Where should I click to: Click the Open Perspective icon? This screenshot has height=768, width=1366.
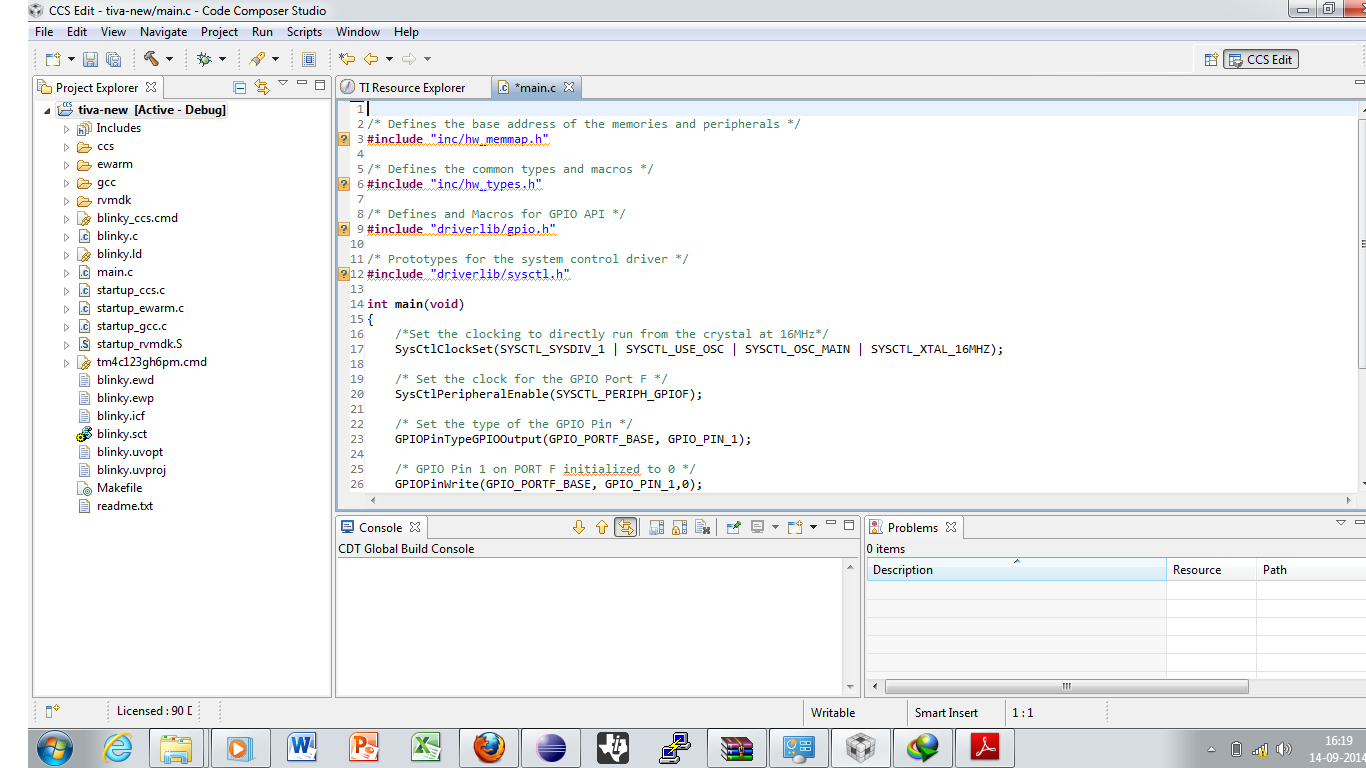[1211, 59]
